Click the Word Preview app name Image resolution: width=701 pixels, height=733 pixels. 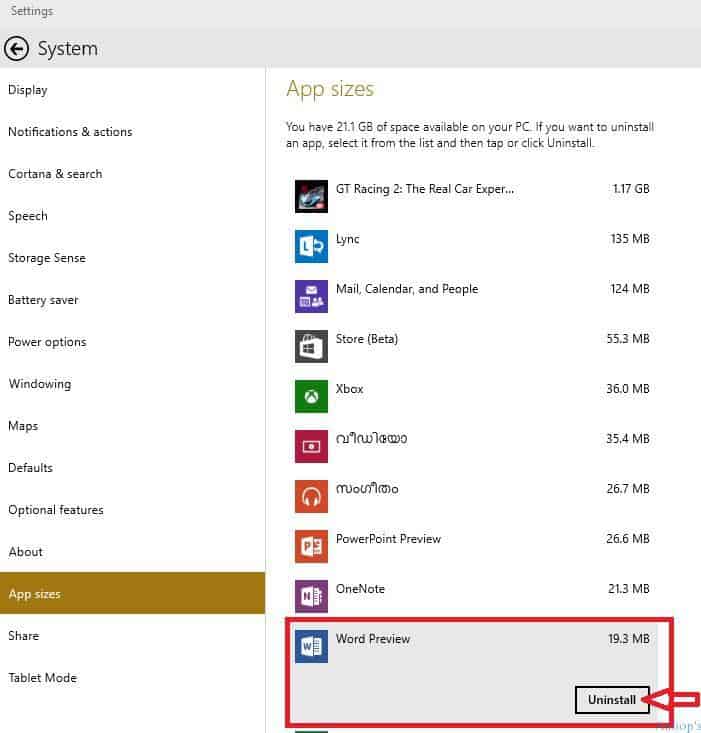[x=373, y=639]
